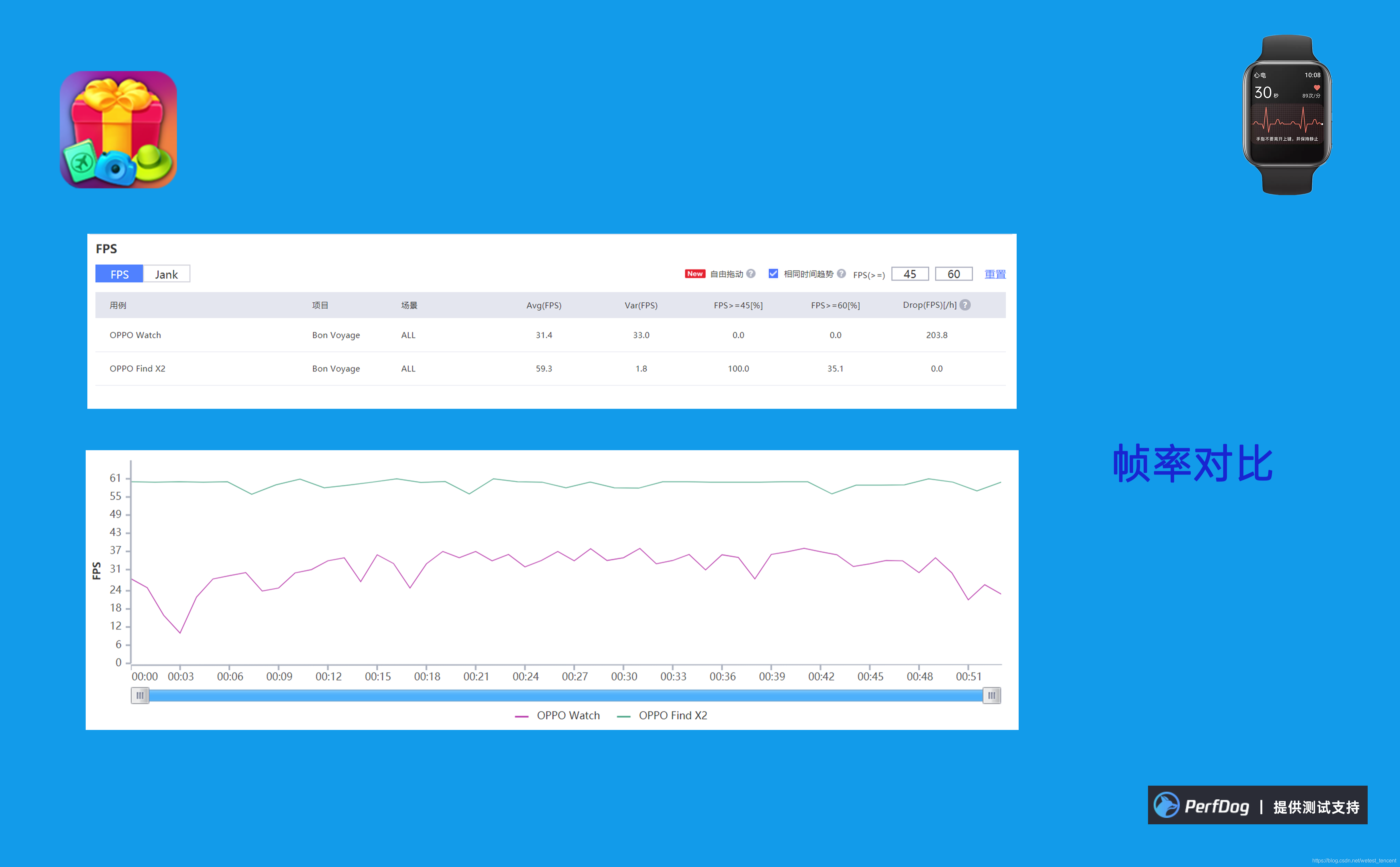Uncheck the 相同时间趋势 checkbox
Viewport: 1400px width, 867px height.
pyautogui.click(x=773, y=273)
